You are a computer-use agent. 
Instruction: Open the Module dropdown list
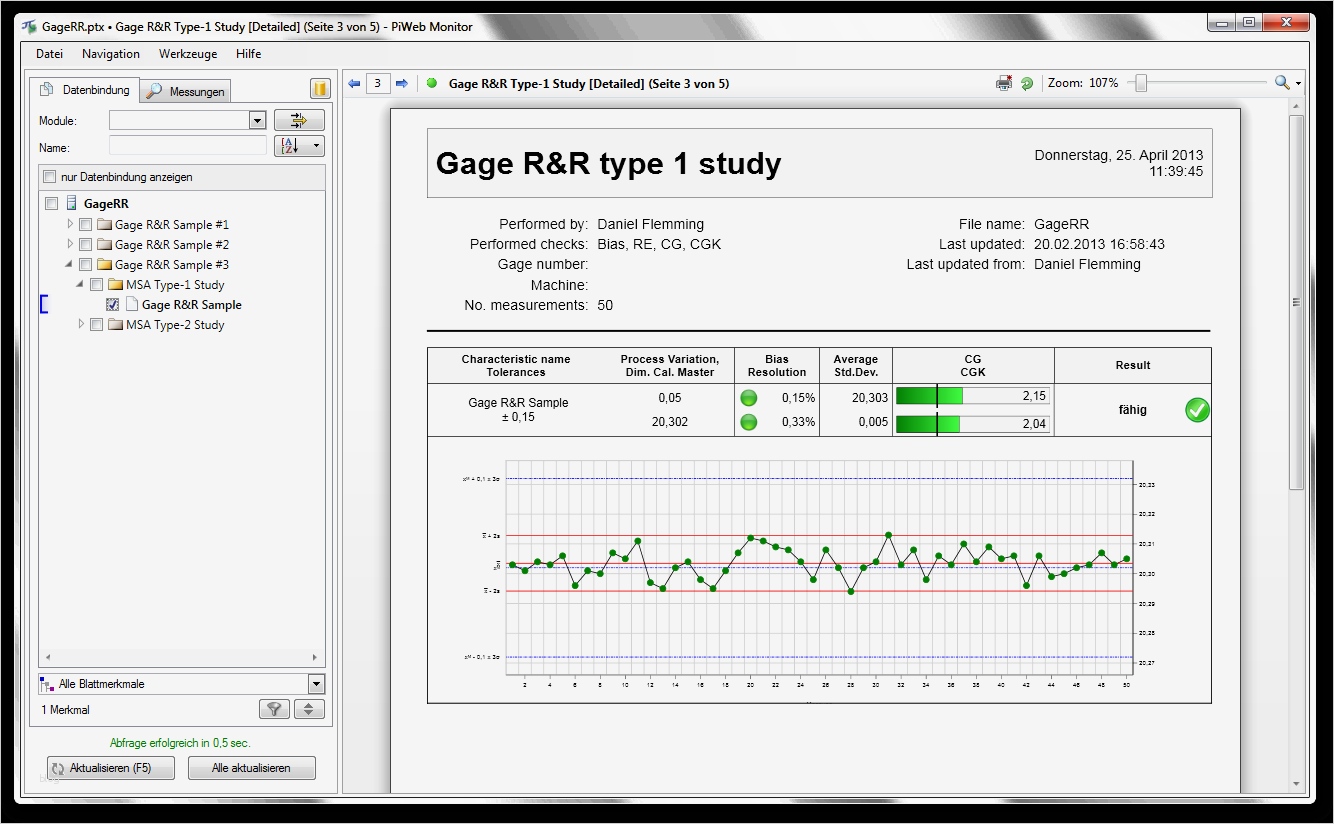(x=257, y=121)
